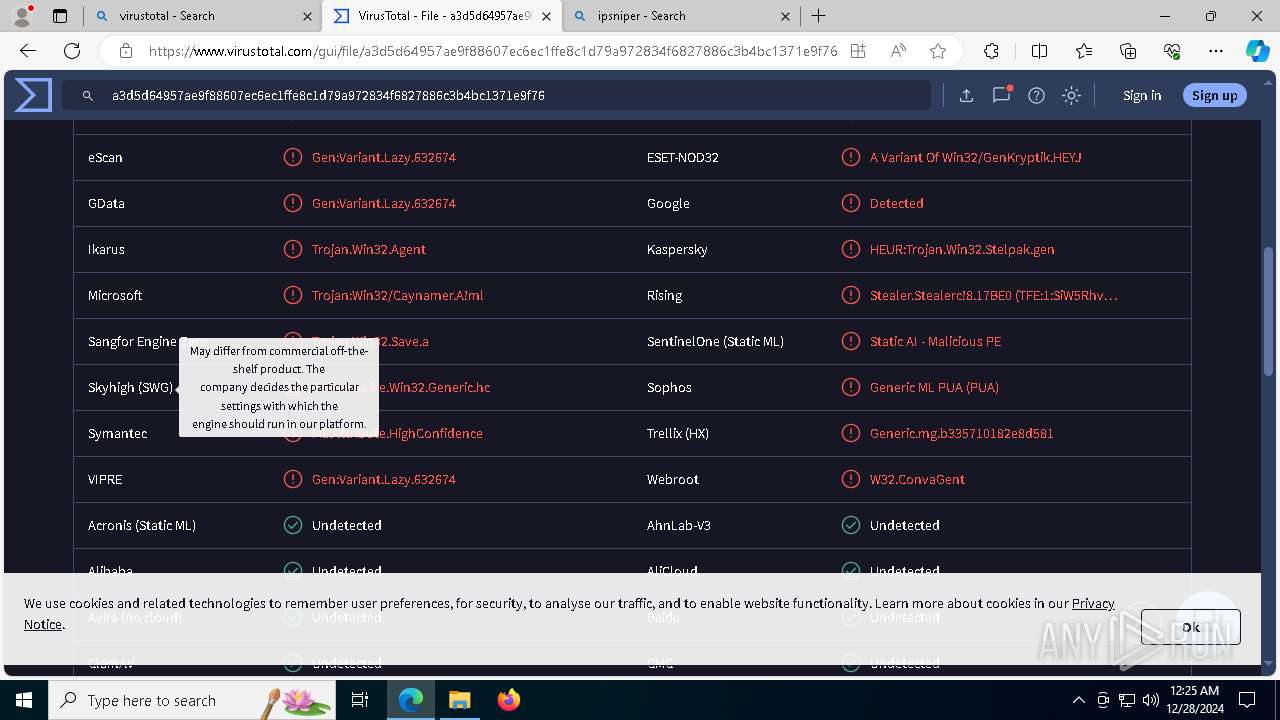The height and width of the screenshot is (720, 1280).
Task: Open the tab actions menu icon
Action: [x=60, y=16]
